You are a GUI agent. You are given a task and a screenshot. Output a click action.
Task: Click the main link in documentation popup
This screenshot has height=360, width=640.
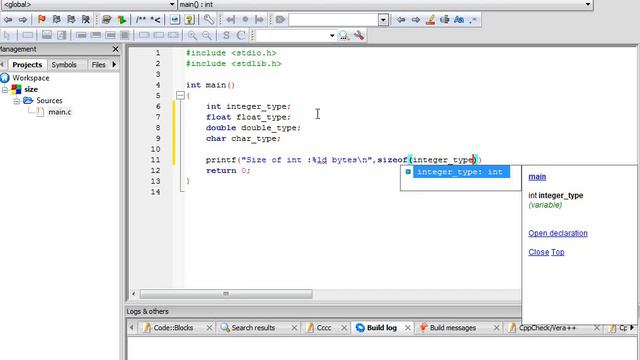pos(537,177)
